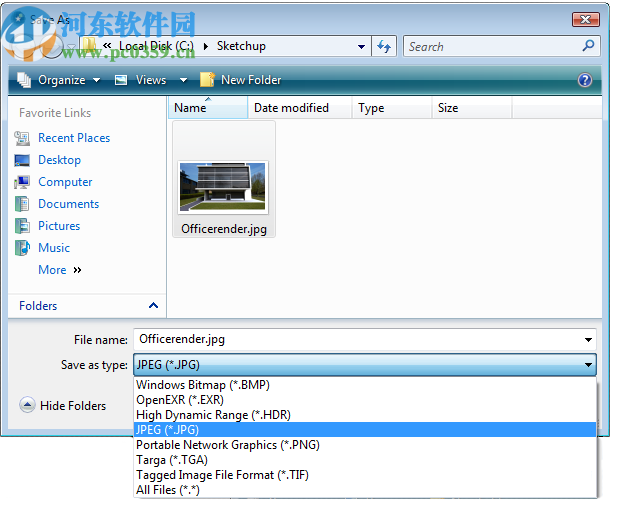Open the Recent Places link
This screenshot has width=634, height=509.
(x=74, y=138)
